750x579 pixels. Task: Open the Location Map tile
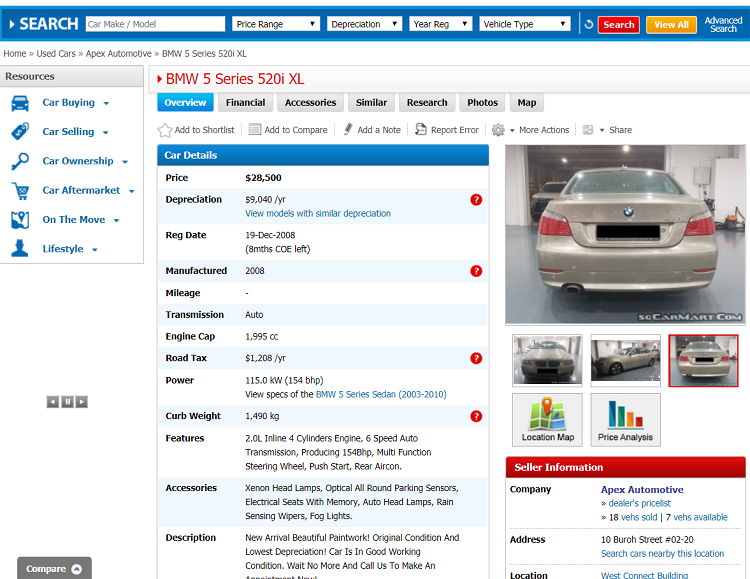[547, 420]
